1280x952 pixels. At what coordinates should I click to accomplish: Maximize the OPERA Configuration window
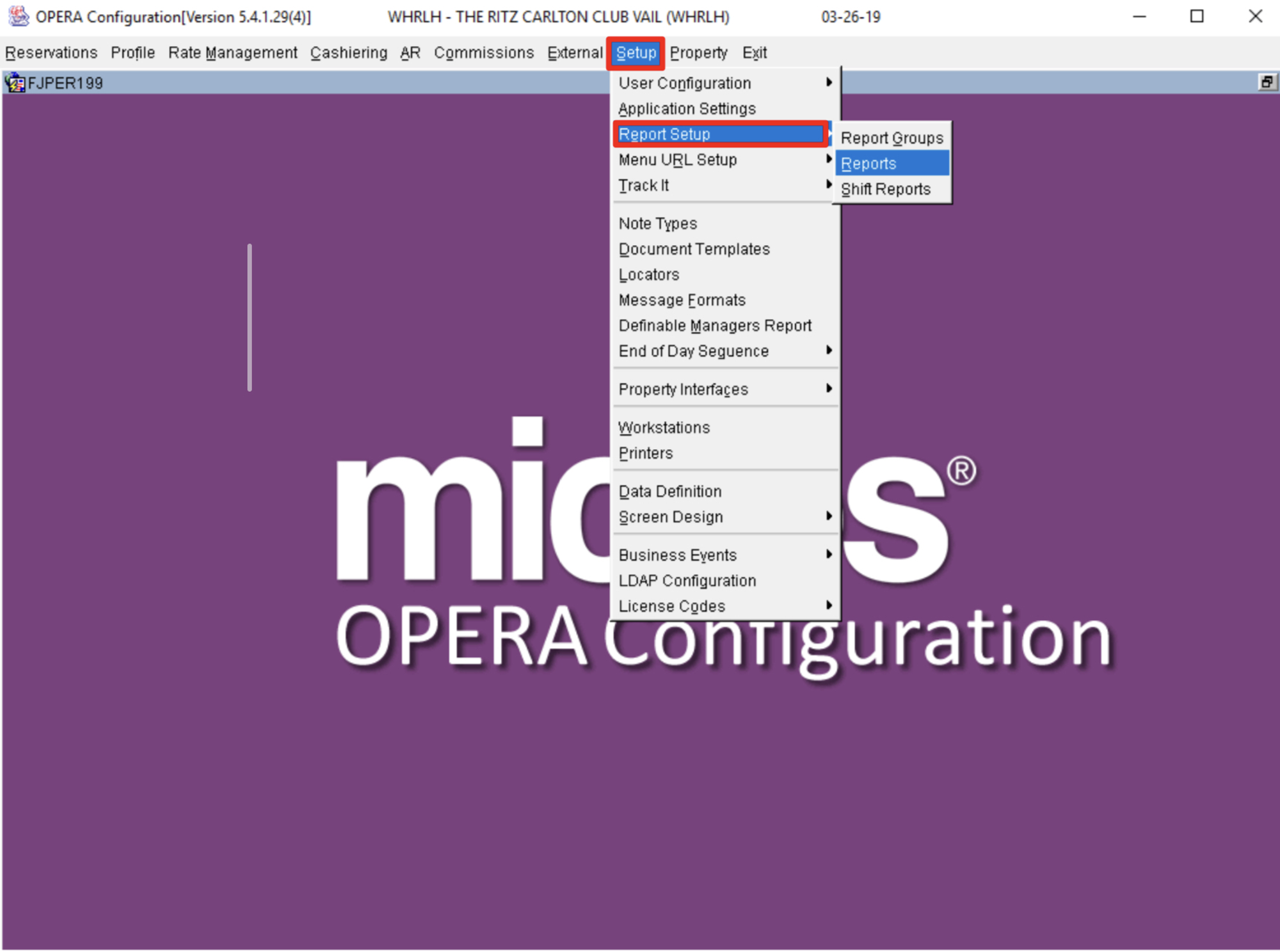click(1197, 17)
